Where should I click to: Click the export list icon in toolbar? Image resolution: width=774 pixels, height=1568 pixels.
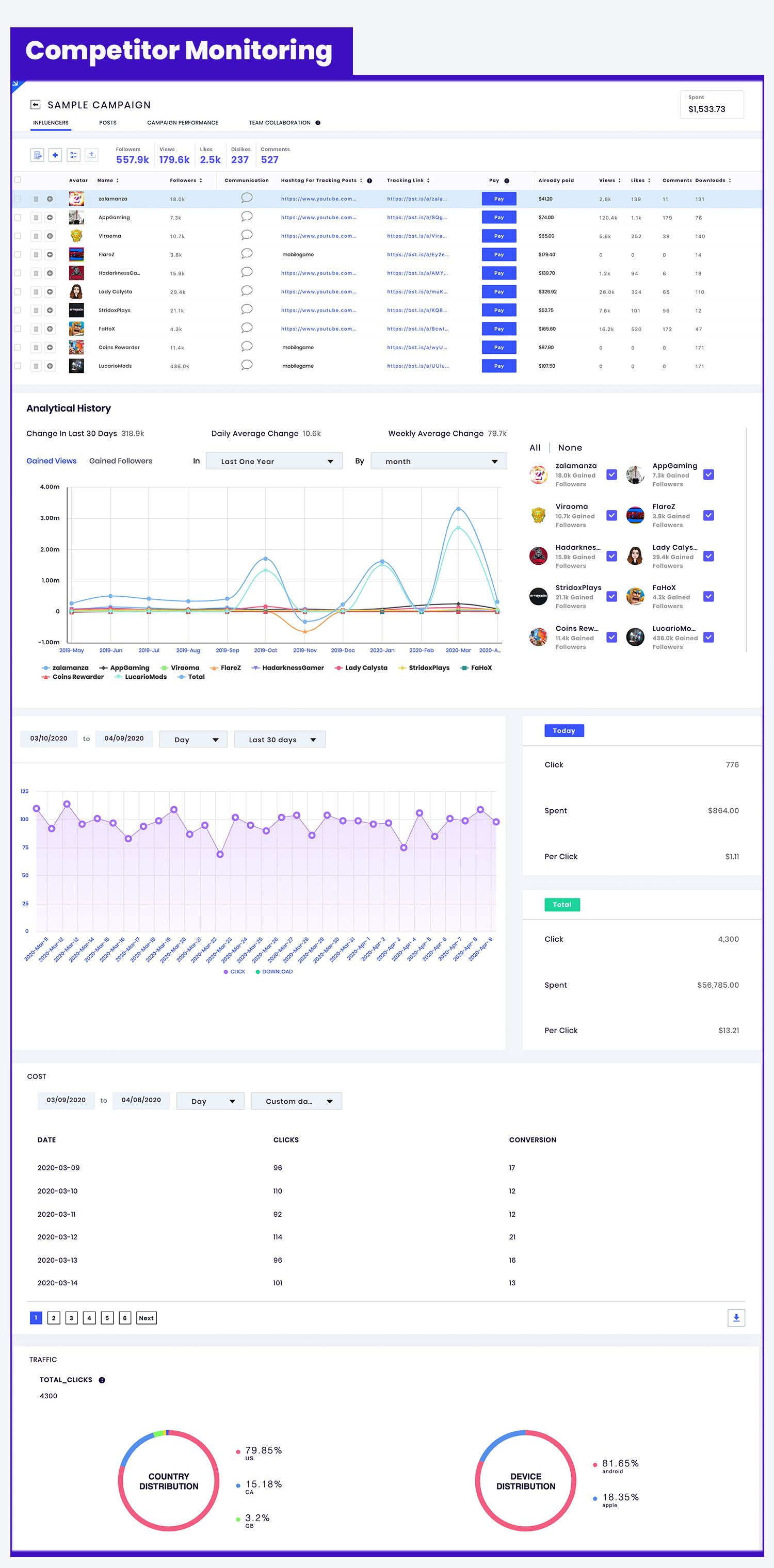(x=37, y=155)
